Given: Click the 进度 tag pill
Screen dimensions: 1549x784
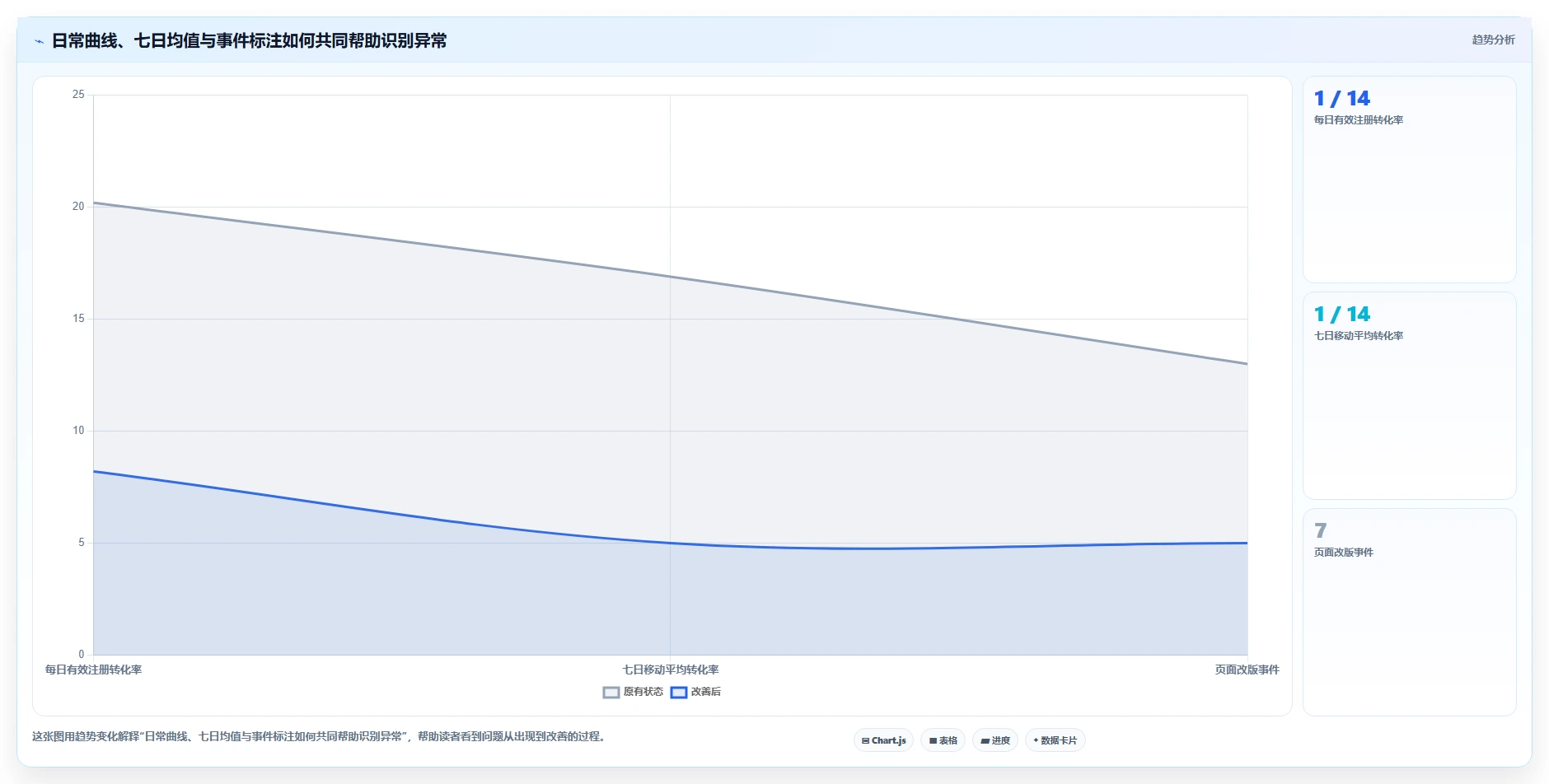Looking at the screenshot, I should 995,740.
